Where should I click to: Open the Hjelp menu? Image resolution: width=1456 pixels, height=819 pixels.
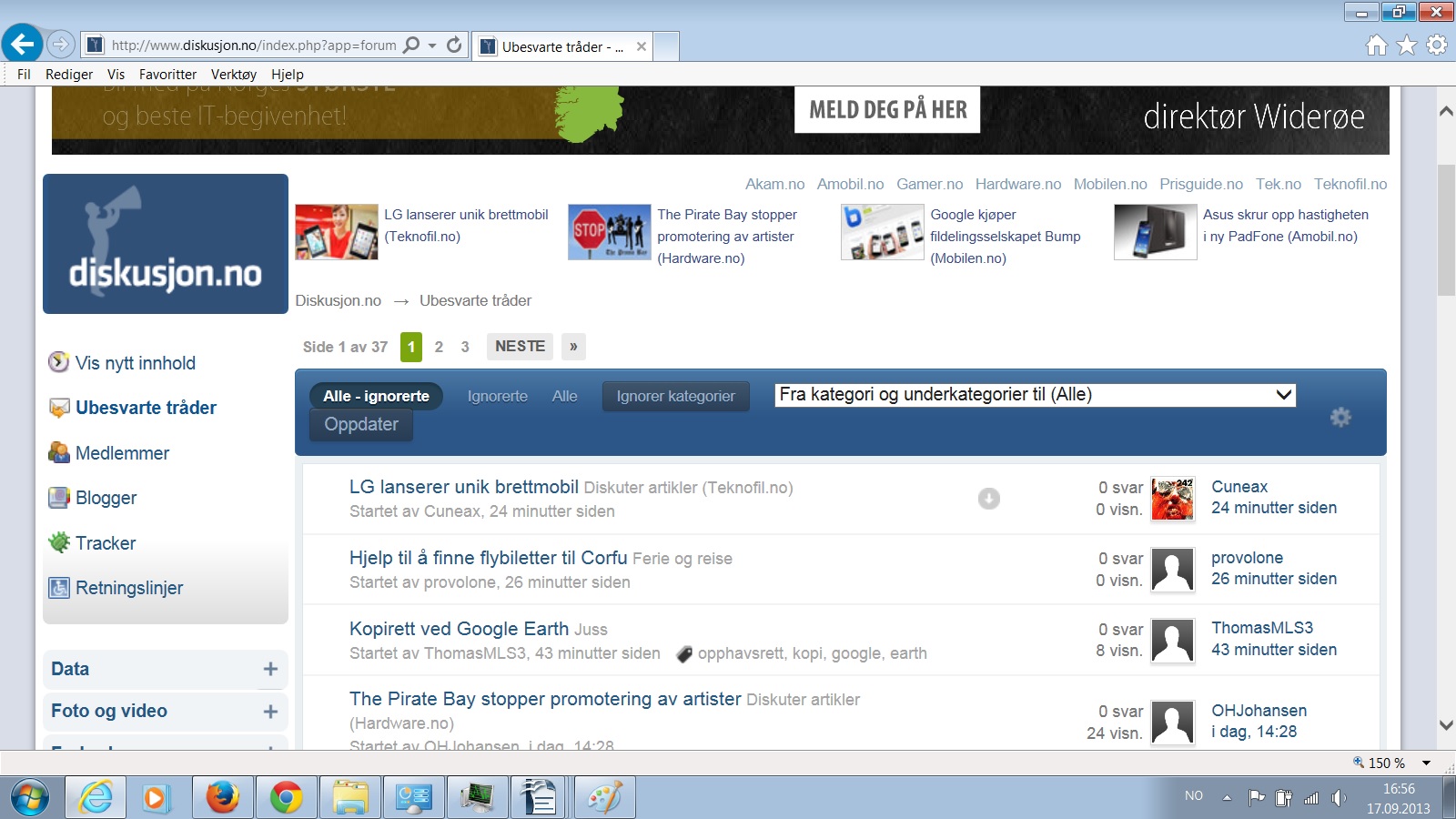(x=288, y=75)
